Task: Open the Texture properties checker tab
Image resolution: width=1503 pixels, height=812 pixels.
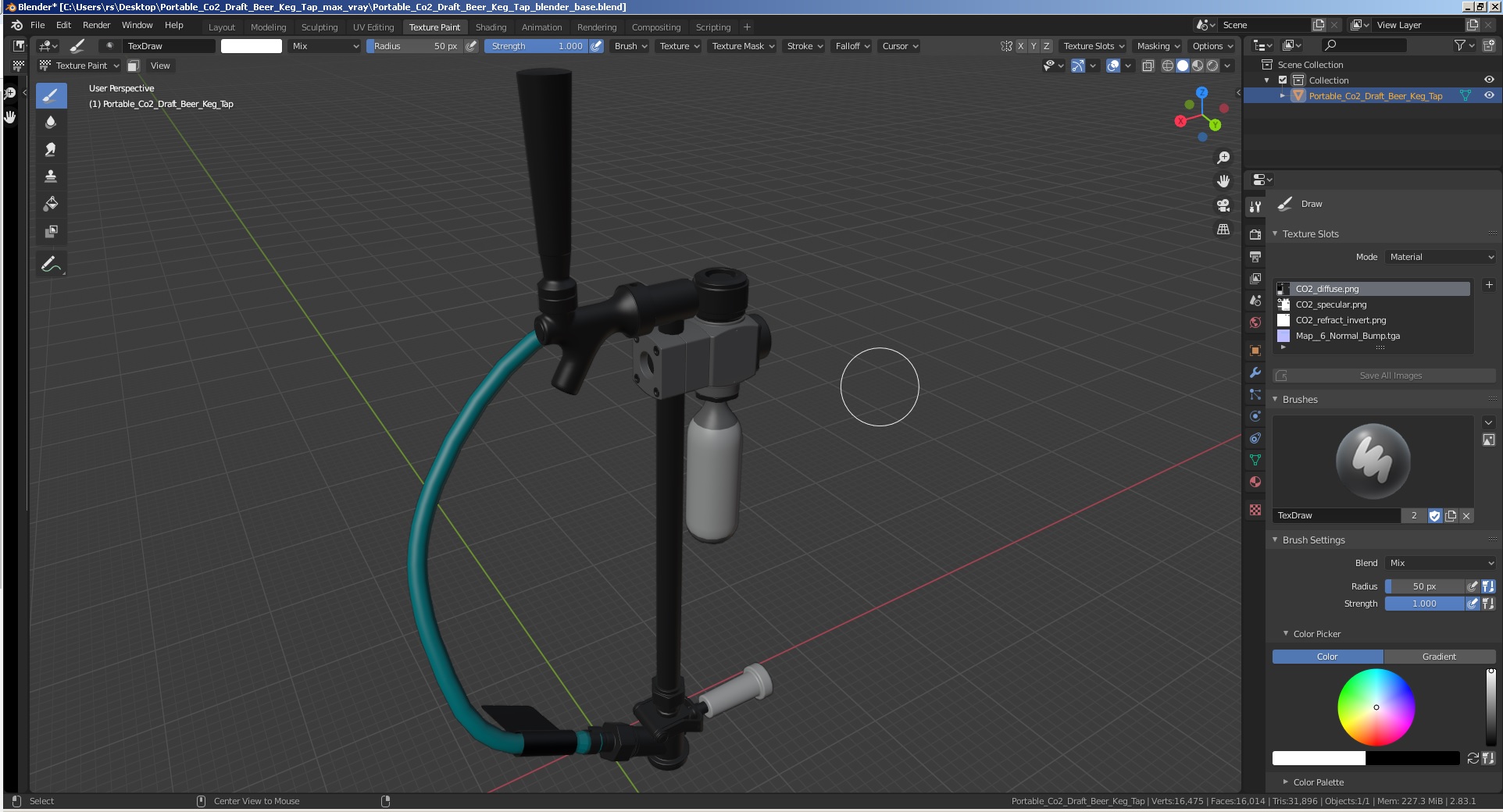Action: tap(1255, 510)
